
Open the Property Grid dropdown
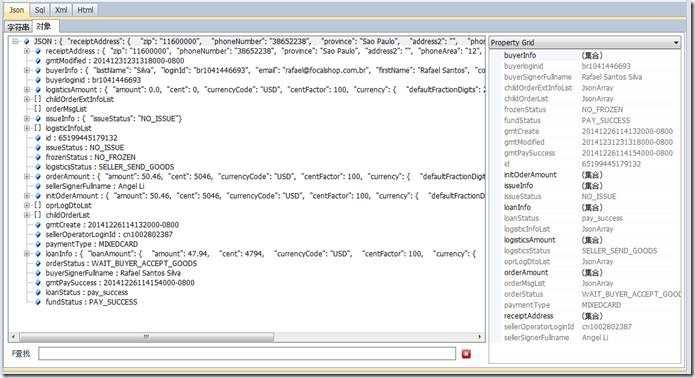point(676,43)
